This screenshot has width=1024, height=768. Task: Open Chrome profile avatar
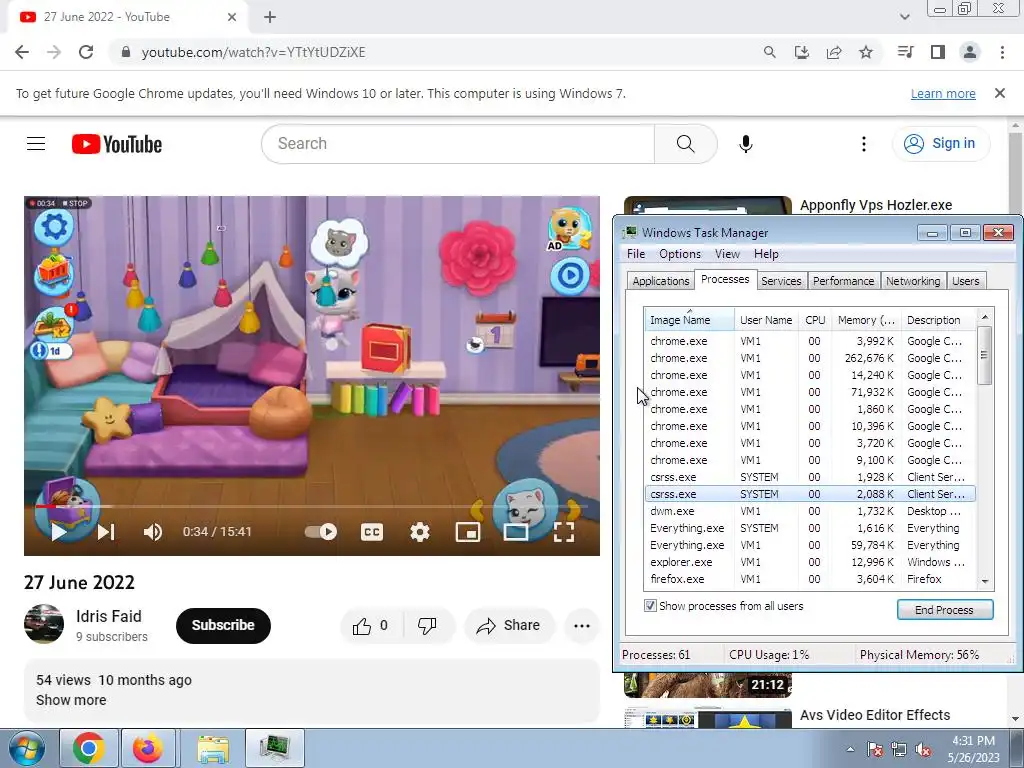pos(970,52)
